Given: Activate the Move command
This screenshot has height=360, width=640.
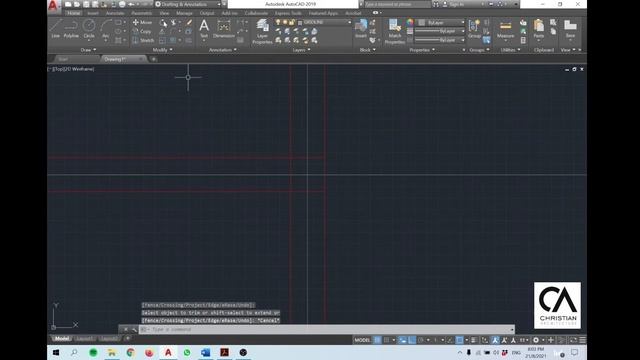Looking at the screenshot, I should tap(142, 22).
